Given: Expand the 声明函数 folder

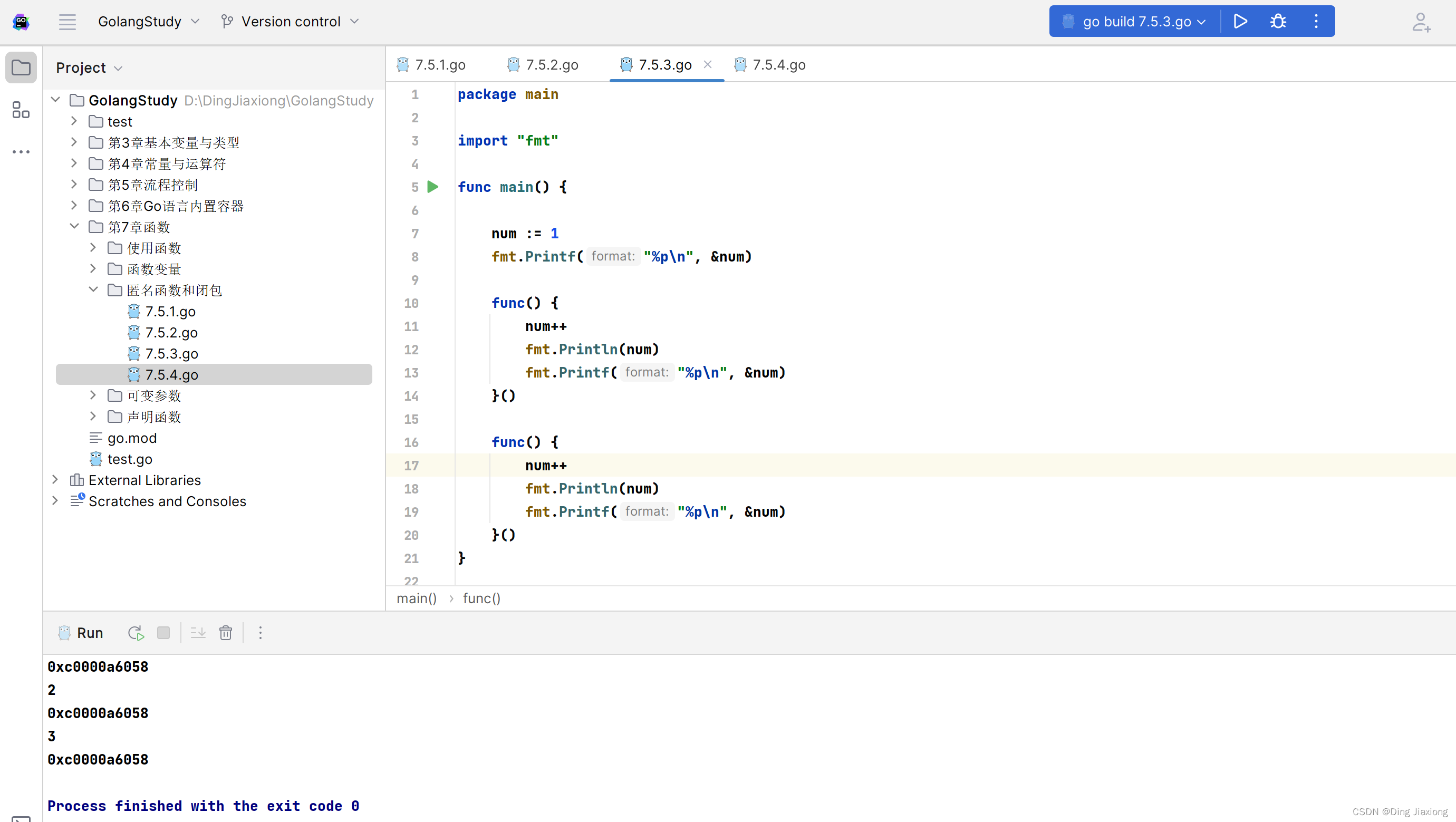Looking at the screenshot, I should (x=93, y=417).
